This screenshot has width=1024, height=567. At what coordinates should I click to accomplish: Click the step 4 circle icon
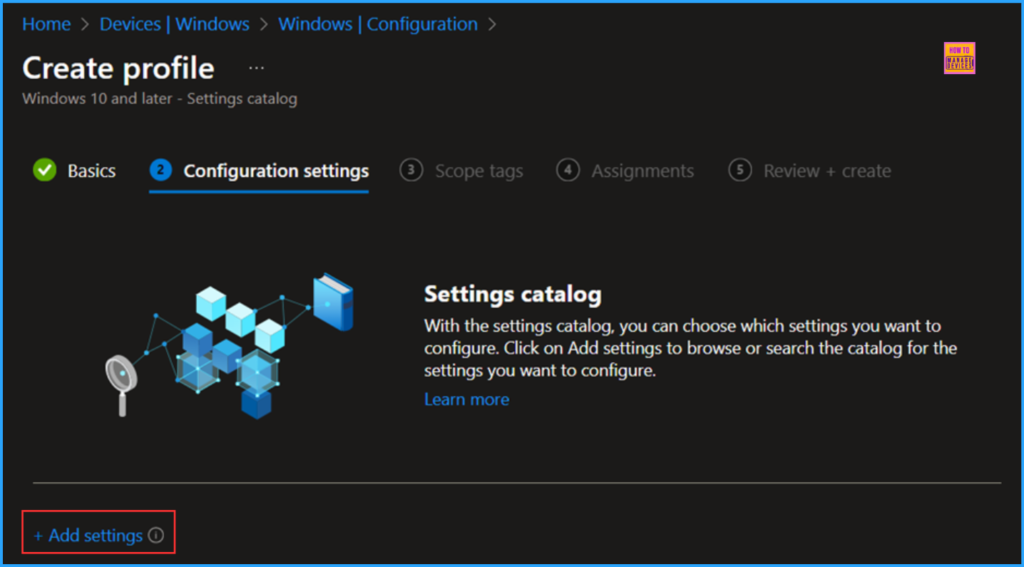tap(568, 170)
